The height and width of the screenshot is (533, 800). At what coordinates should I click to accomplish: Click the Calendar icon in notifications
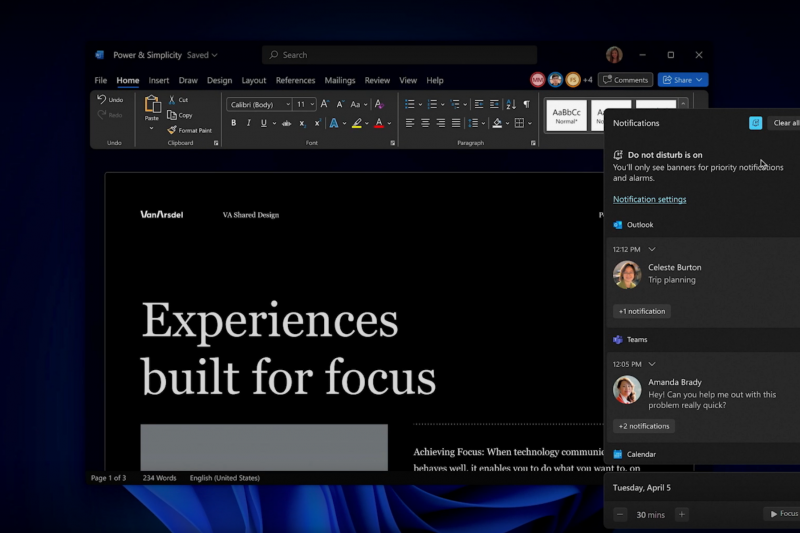(618, 454)
